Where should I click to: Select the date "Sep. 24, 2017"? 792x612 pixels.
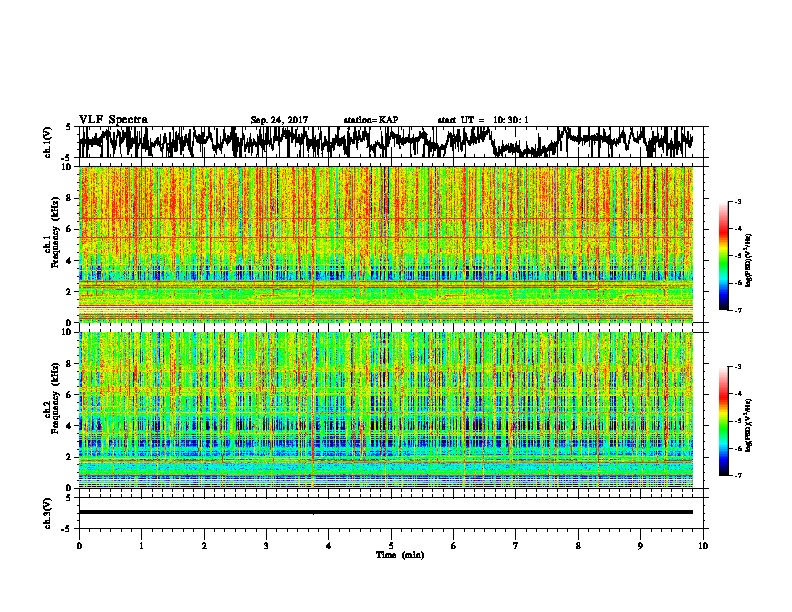279,120
